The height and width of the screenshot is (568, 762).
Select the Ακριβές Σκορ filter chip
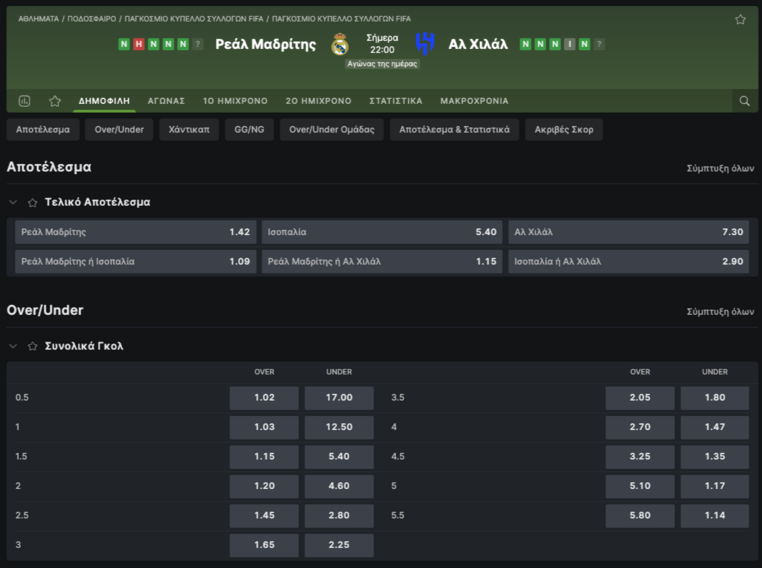tap(564, 130)
